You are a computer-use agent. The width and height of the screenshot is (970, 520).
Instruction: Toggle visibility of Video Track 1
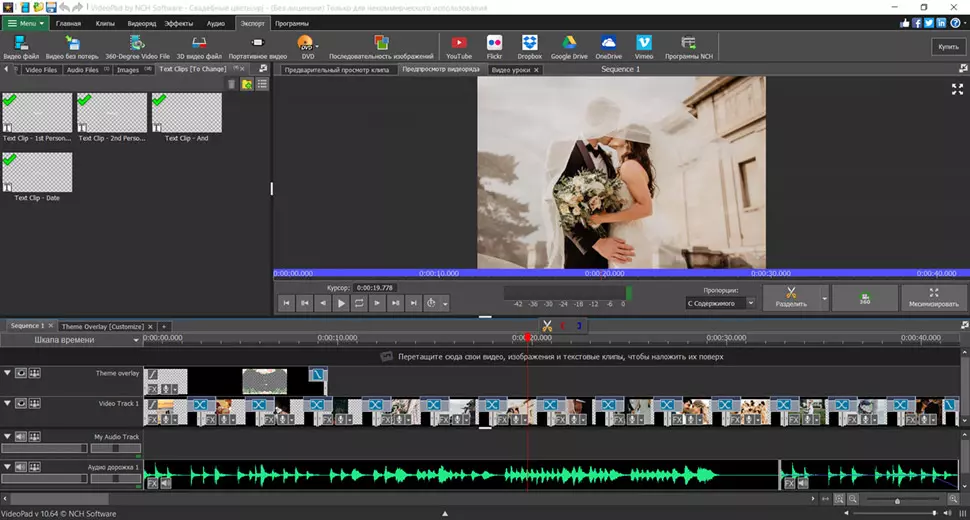(x=21, y=404)
